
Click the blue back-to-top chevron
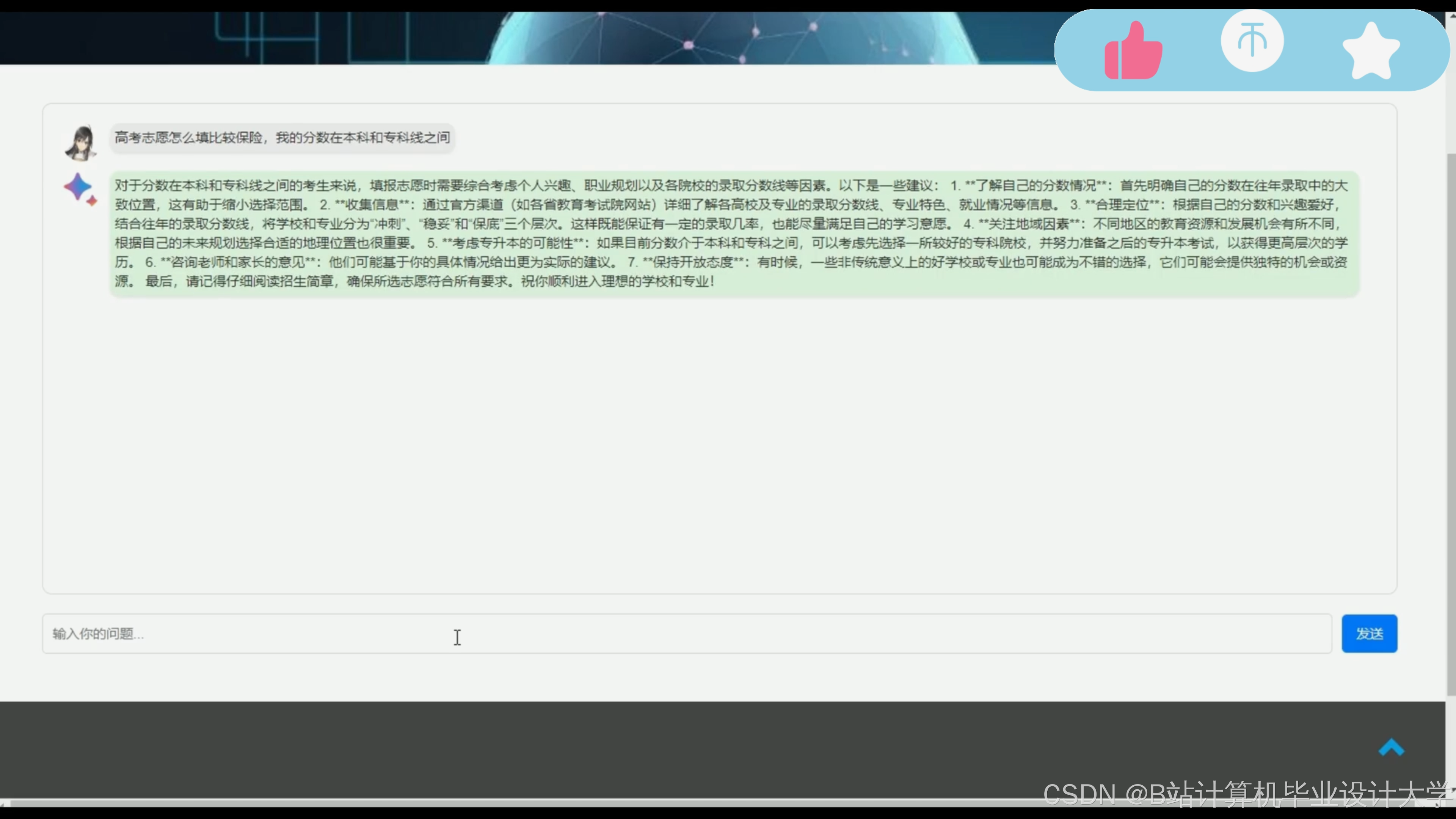coord(1391,747)
